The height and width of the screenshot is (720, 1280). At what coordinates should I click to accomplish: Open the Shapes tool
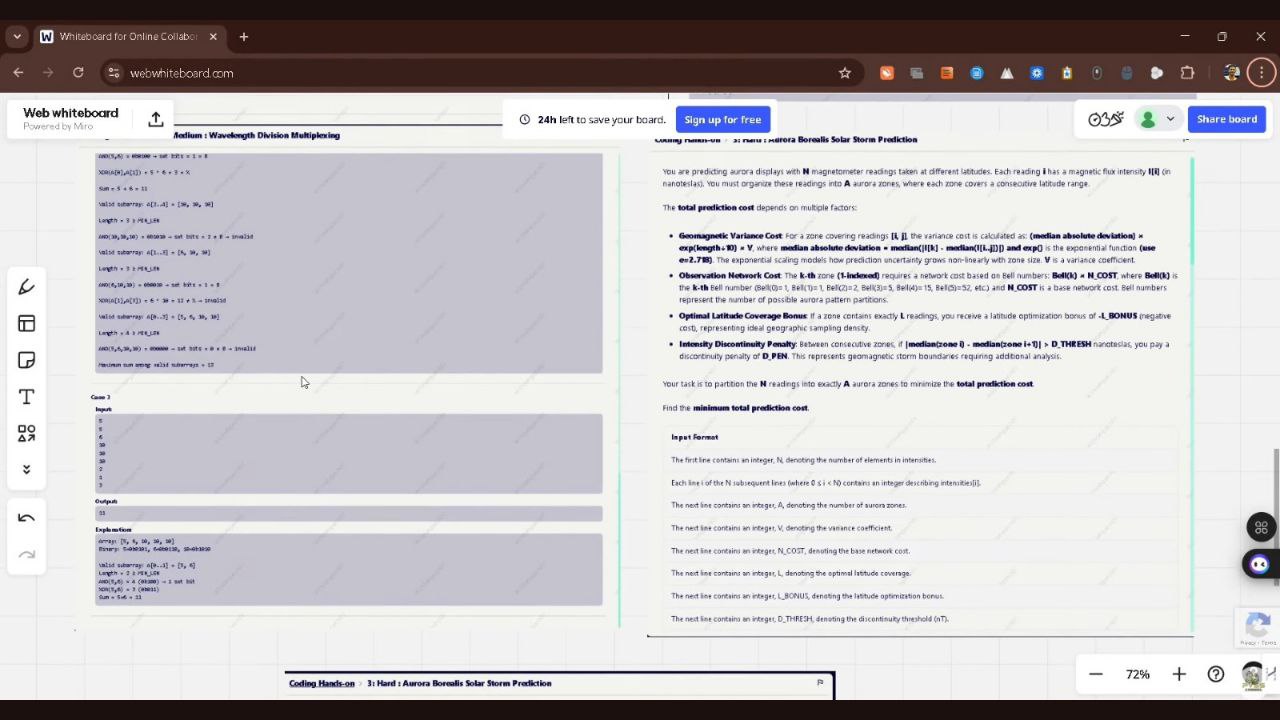[x=27, y=433]
